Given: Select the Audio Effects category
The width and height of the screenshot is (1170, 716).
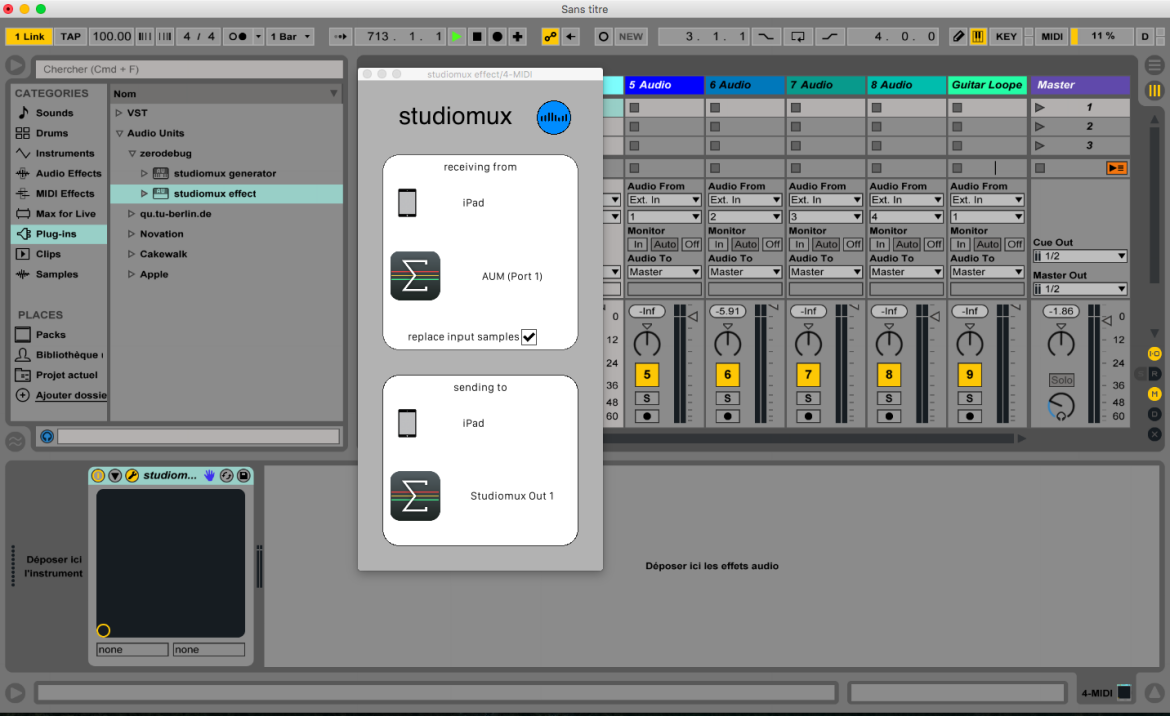Looking at the screenshot, I should coord(67,174).
